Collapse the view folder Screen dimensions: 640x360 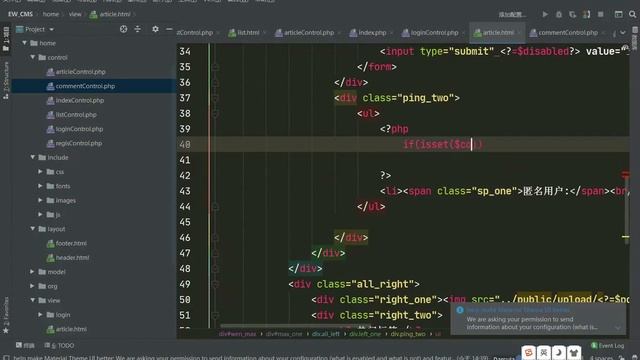pos(33,300)
